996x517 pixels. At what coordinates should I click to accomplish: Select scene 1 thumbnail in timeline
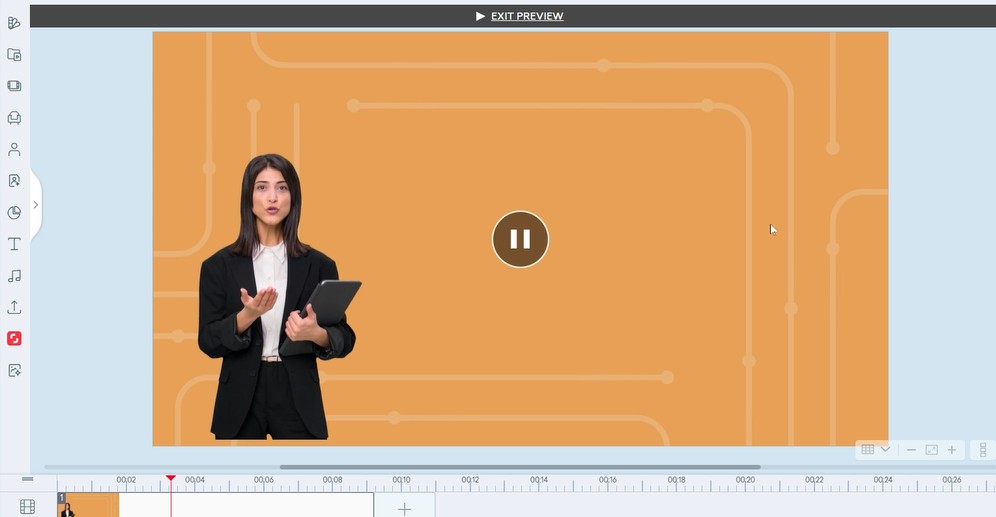88,505
